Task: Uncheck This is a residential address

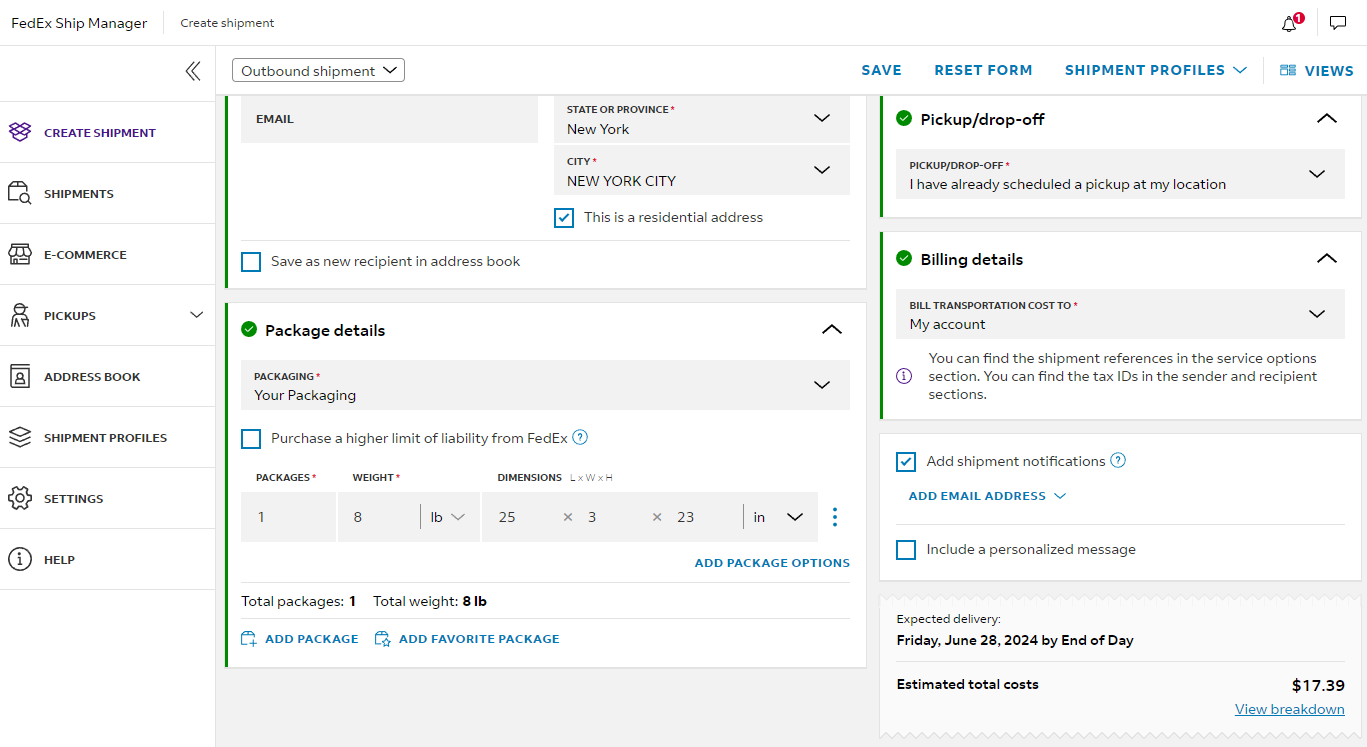Action: (x=564, y=217)
